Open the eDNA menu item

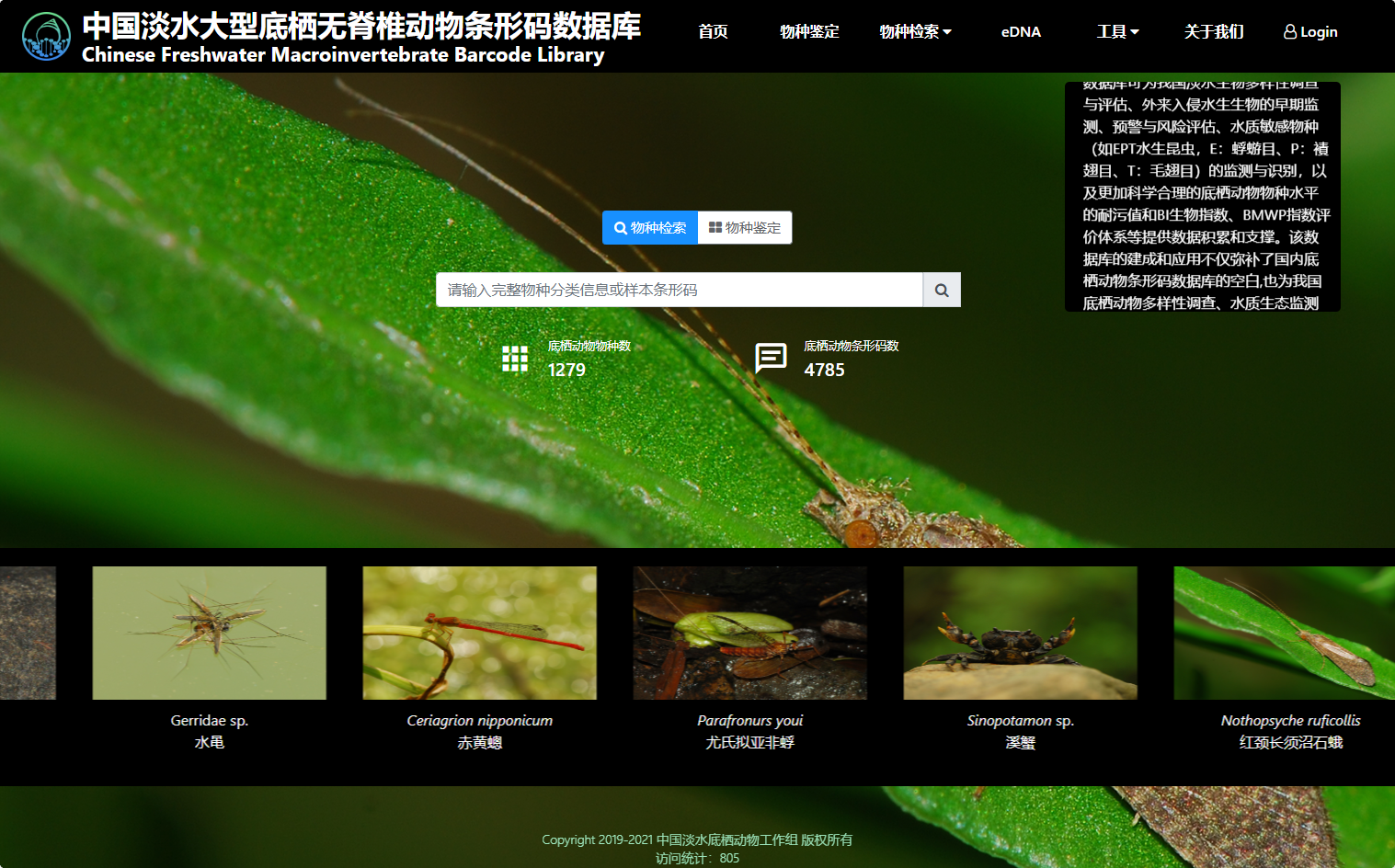(x=1021, y=31)
